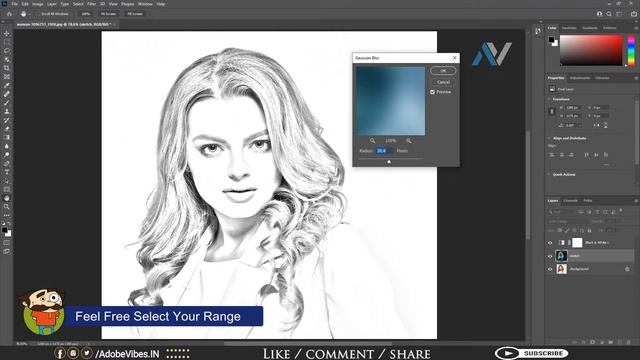Click the Twitter icon in bottom banner
Viewport: 640px width, 360px height.
click(x=87, y=352)
